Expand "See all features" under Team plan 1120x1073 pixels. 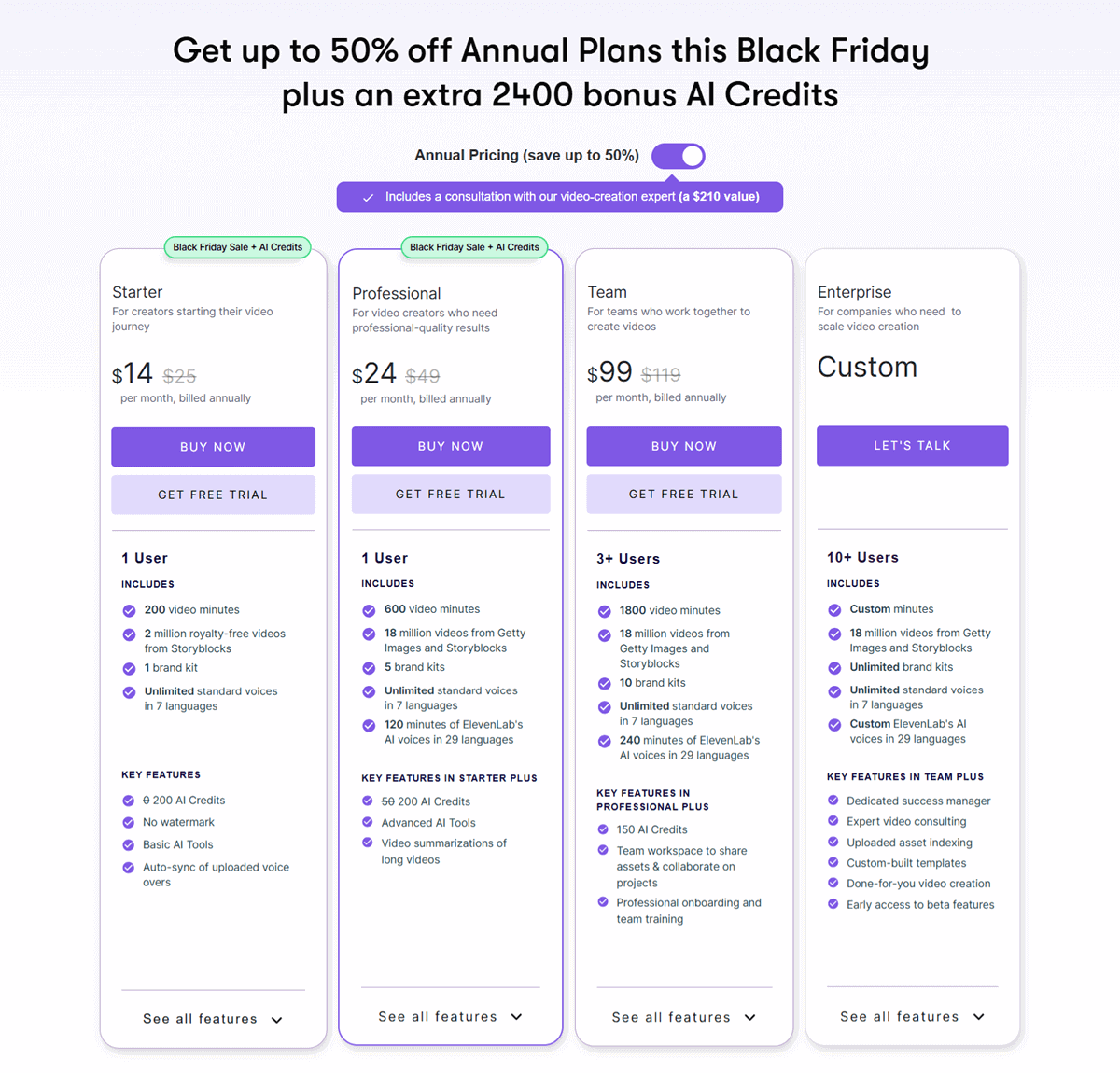point(684,1017)
